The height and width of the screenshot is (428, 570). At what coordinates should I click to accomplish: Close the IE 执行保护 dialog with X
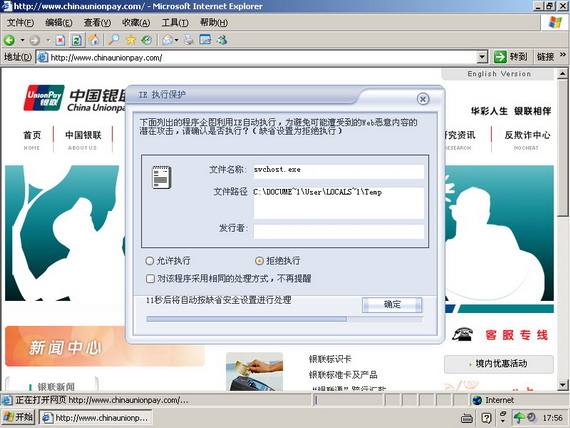pos(423,99)
